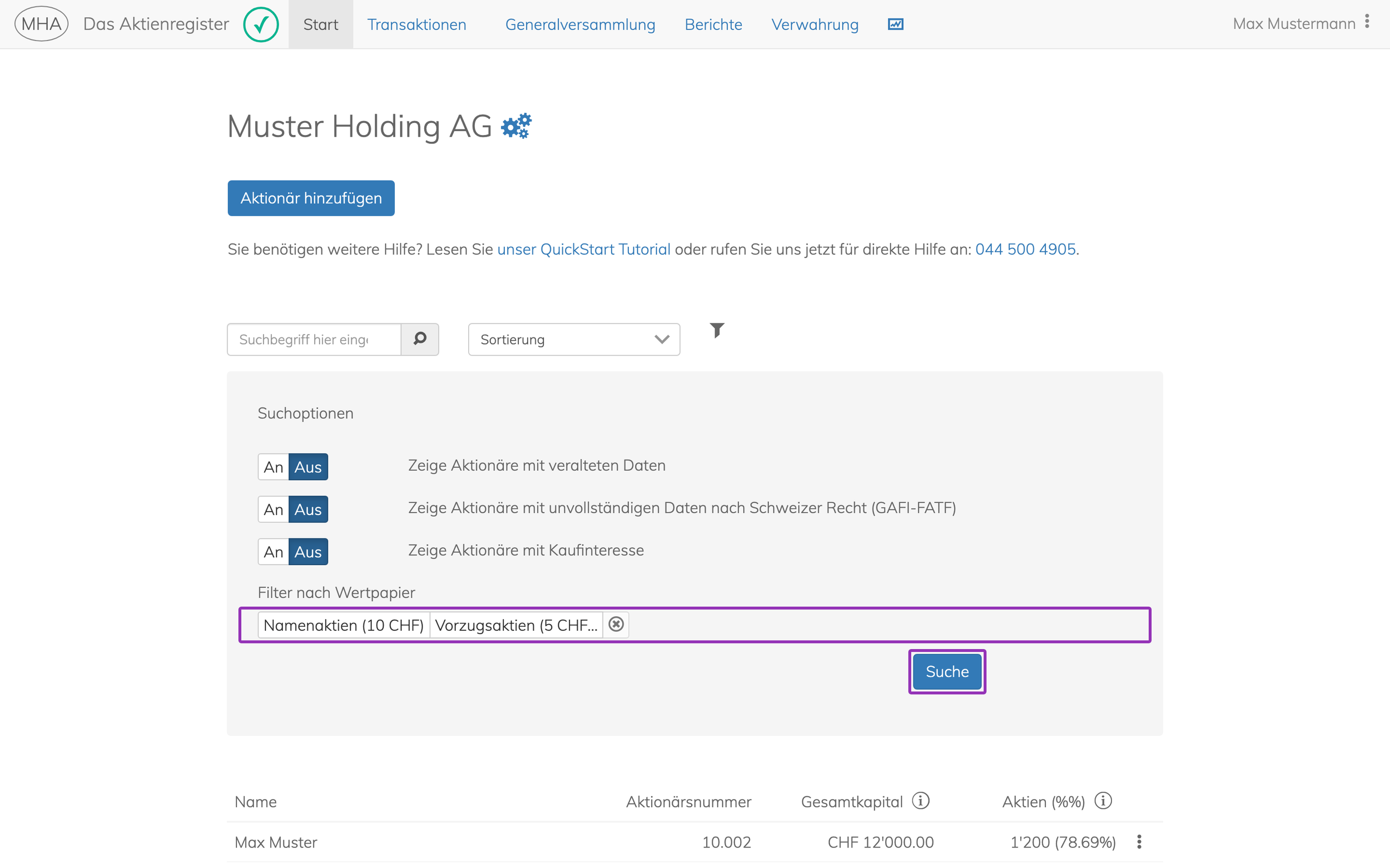Click the CHF 12'000.00 capital value
Image resolution: width=1390 pixels, height=868 pixels.
tap(881, 842)
